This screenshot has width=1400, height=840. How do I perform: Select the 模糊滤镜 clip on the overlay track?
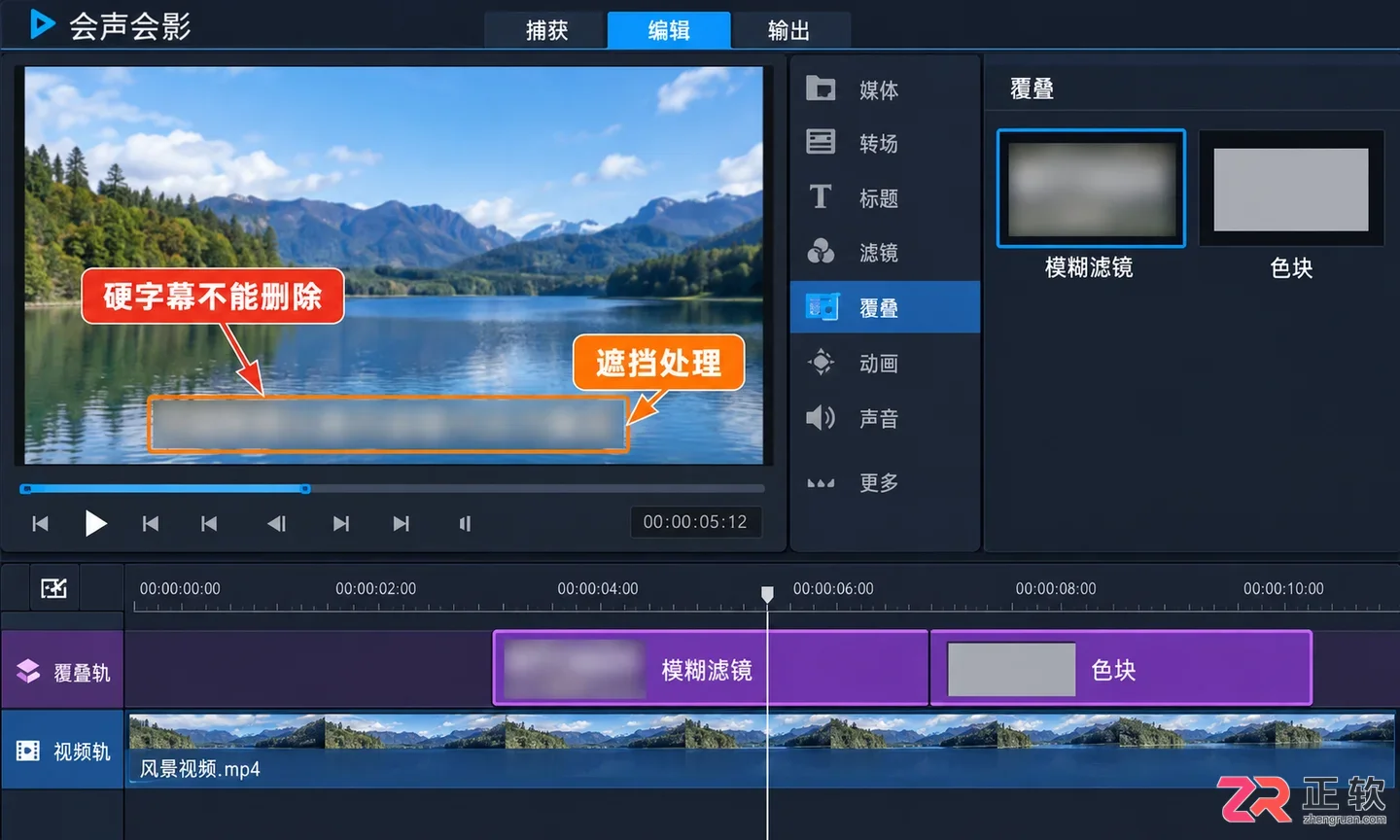pos(711,669)
